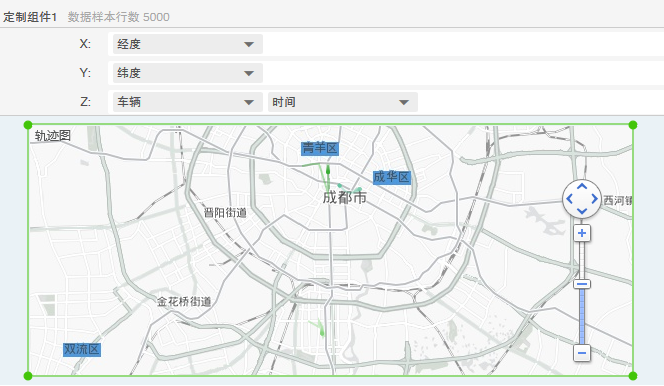This screenshot has height=386, width=664.
Task: Open the Z axis 车辆 dropdown
Action: click(188, 102)
